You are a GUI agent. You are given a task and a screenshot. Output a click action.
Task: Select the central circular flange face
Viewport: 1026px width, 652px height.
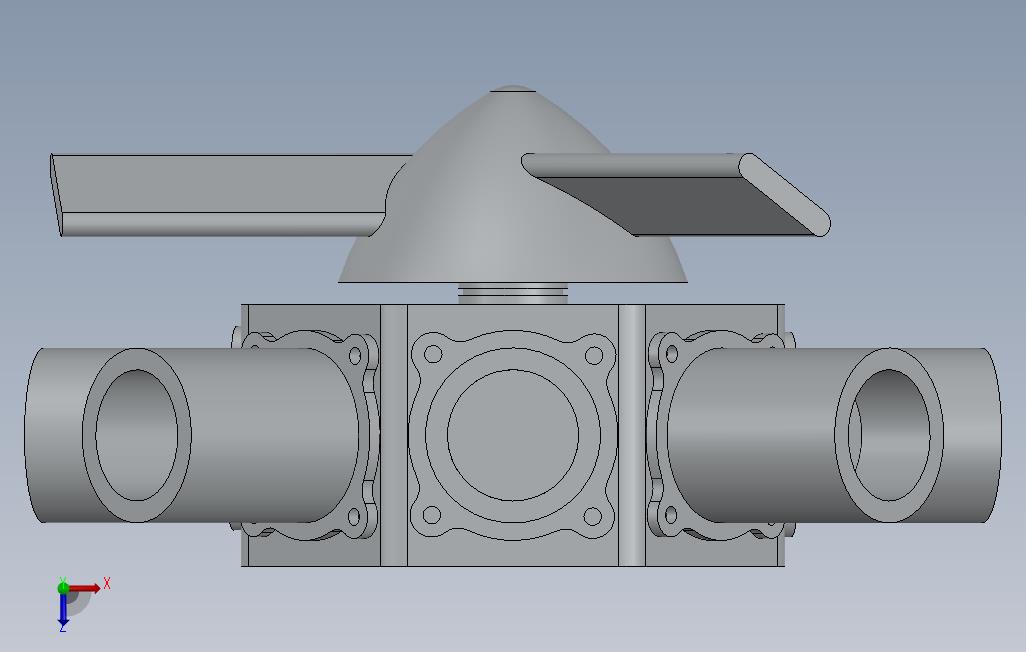click(514, 435)
